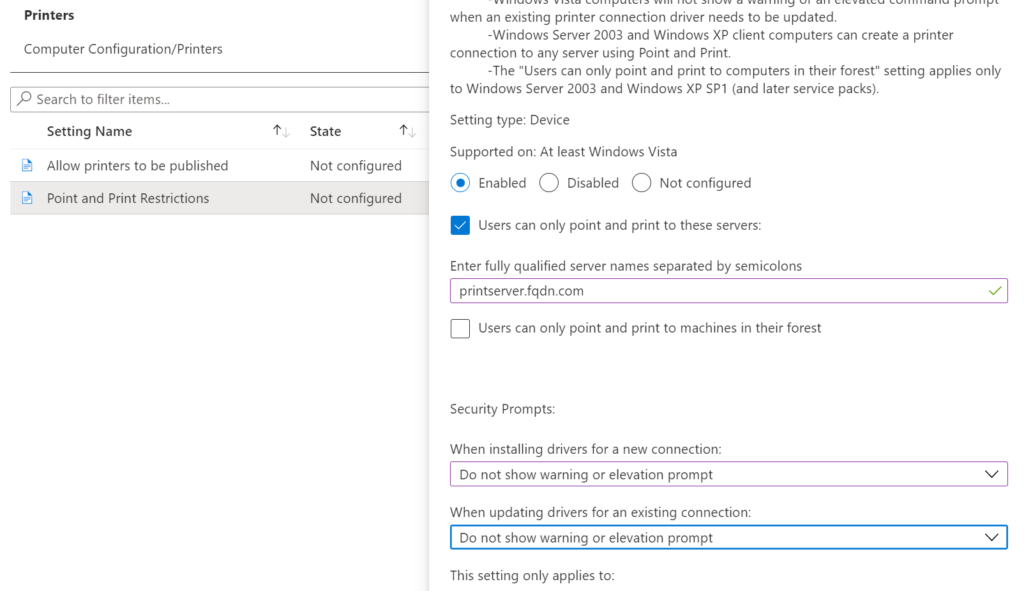Click the 'Setting type: Device' text
The image size is (1024, 591).
509,120
